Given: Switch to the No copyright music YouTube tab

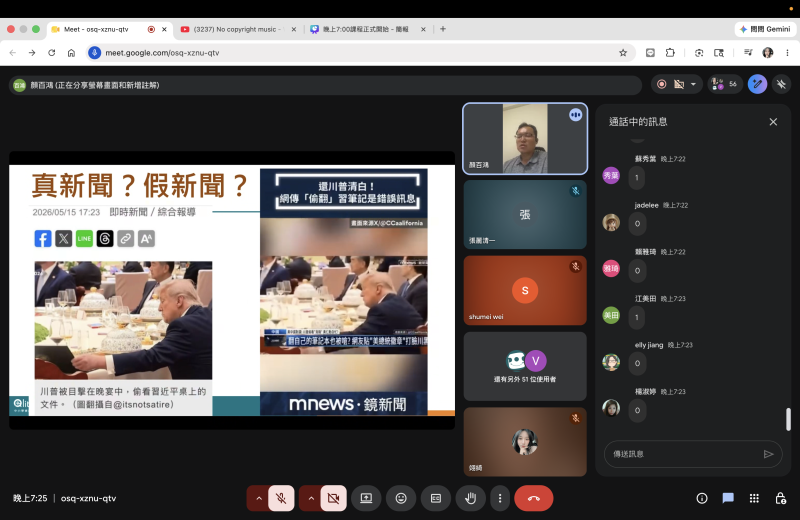Looking at the screenshot, I should [236, 29].
